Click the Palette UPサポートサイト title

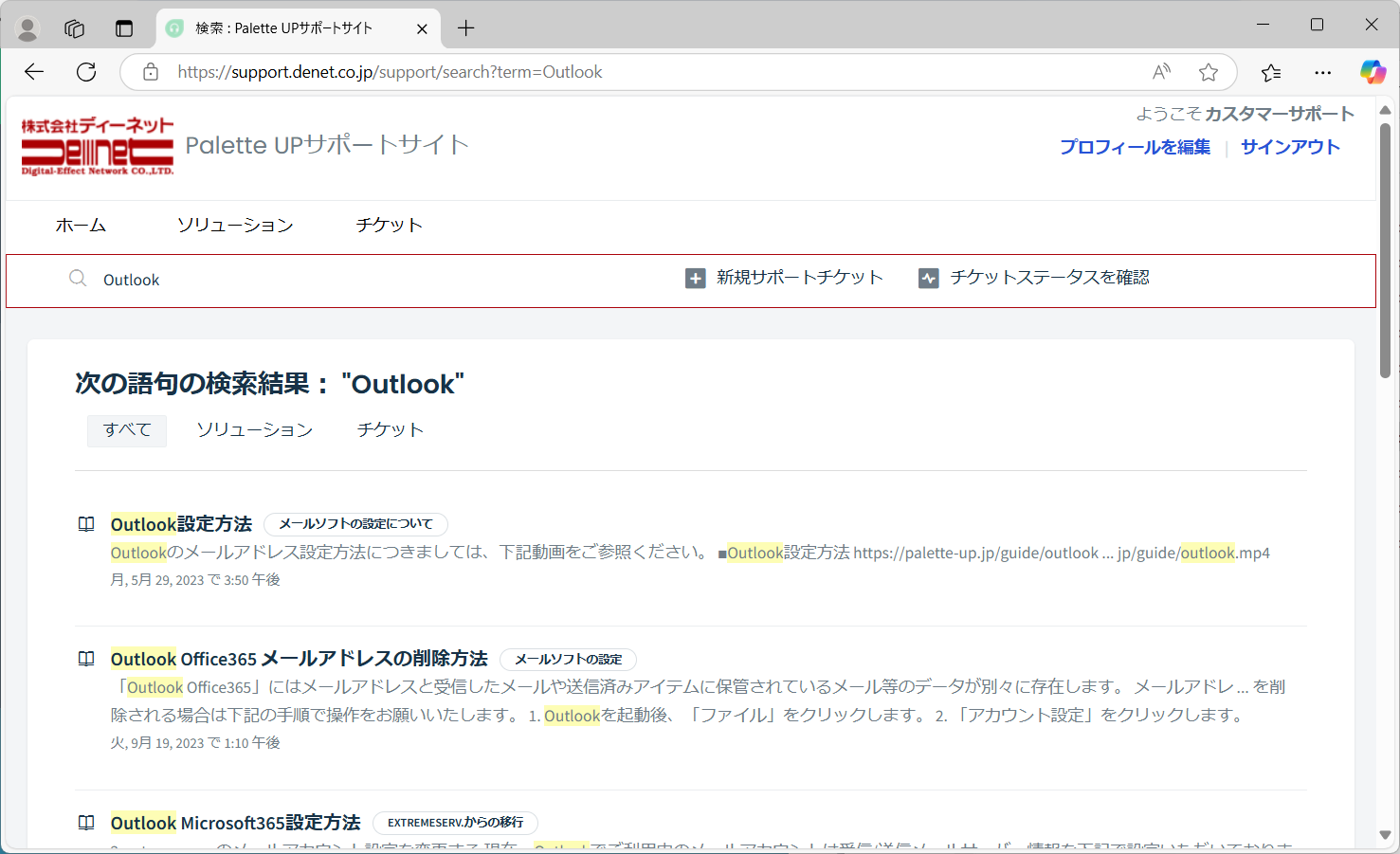327,145
